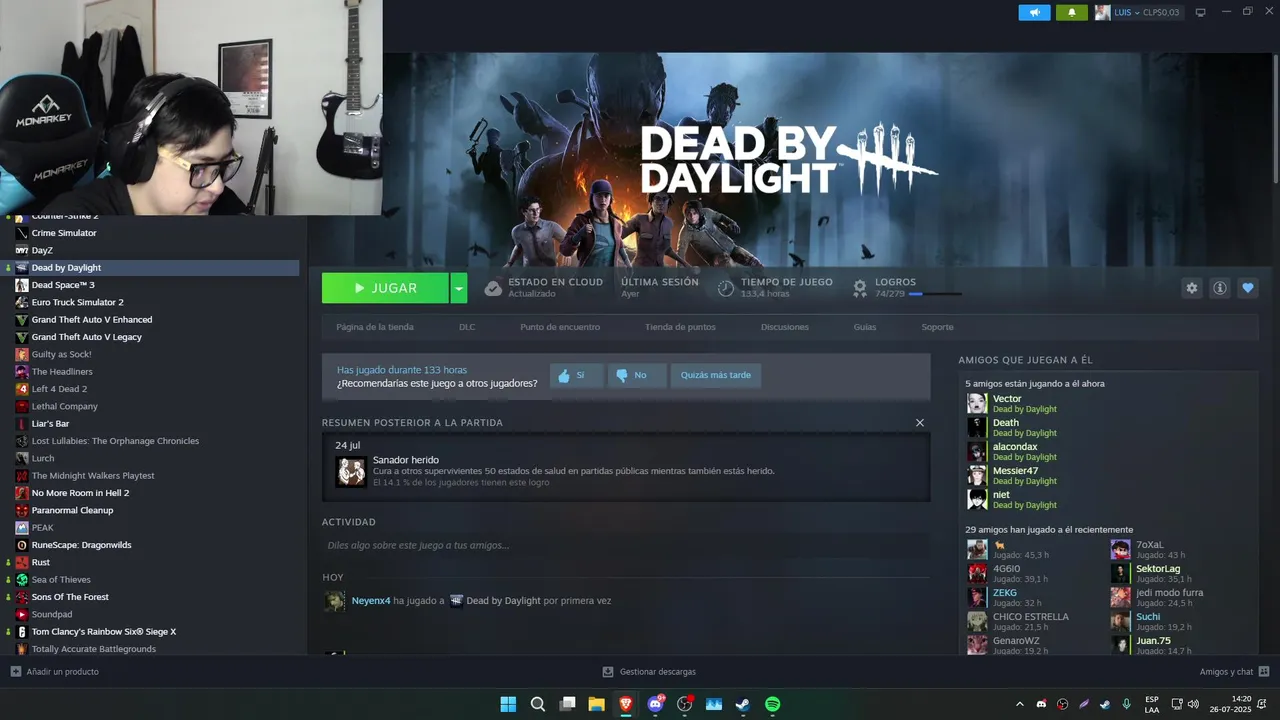Toggle the favorite heart icon
Image resolution: width=1280 pixels, height=720 pixels.
click(x=1247, y=288)
